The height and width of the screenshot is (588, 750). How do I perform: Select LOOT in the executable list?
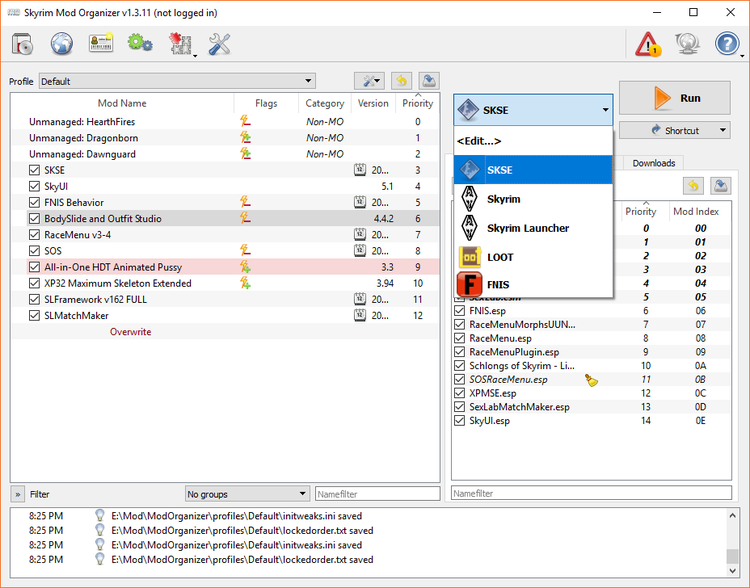533,257
